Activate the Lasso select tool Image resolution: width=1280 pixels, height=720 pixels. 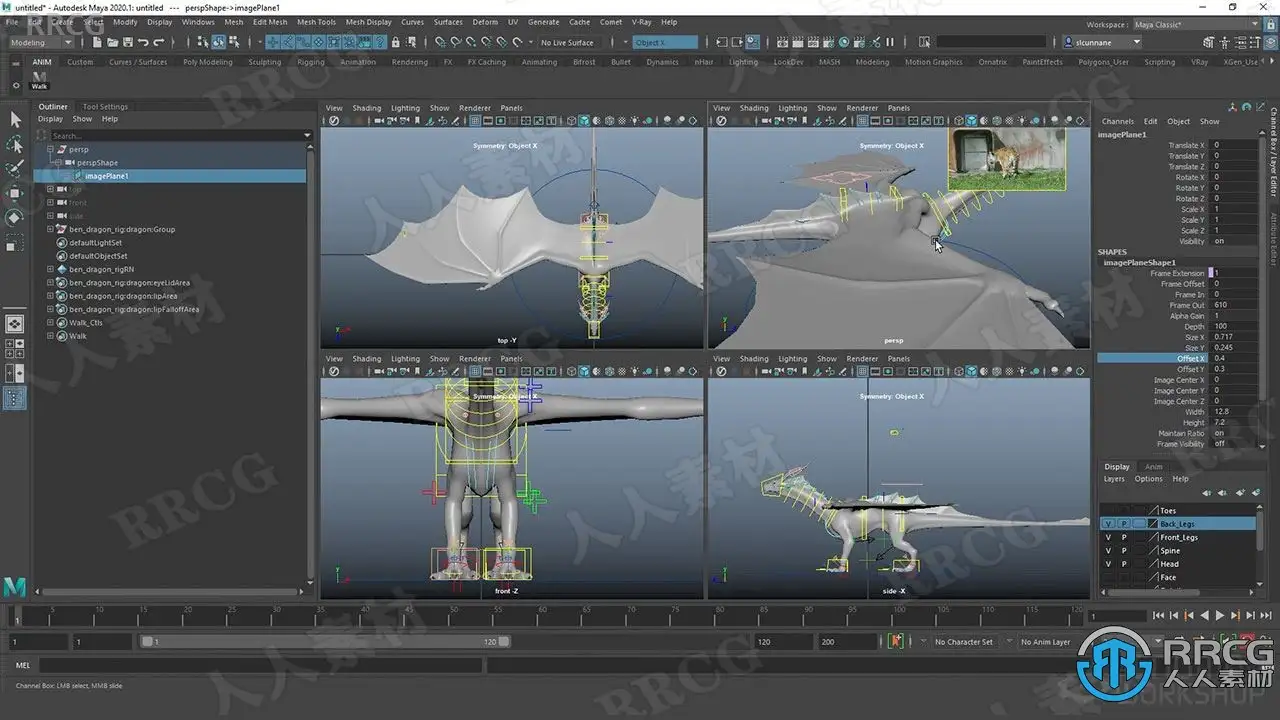pyautogui.click(x=15, y=145)
